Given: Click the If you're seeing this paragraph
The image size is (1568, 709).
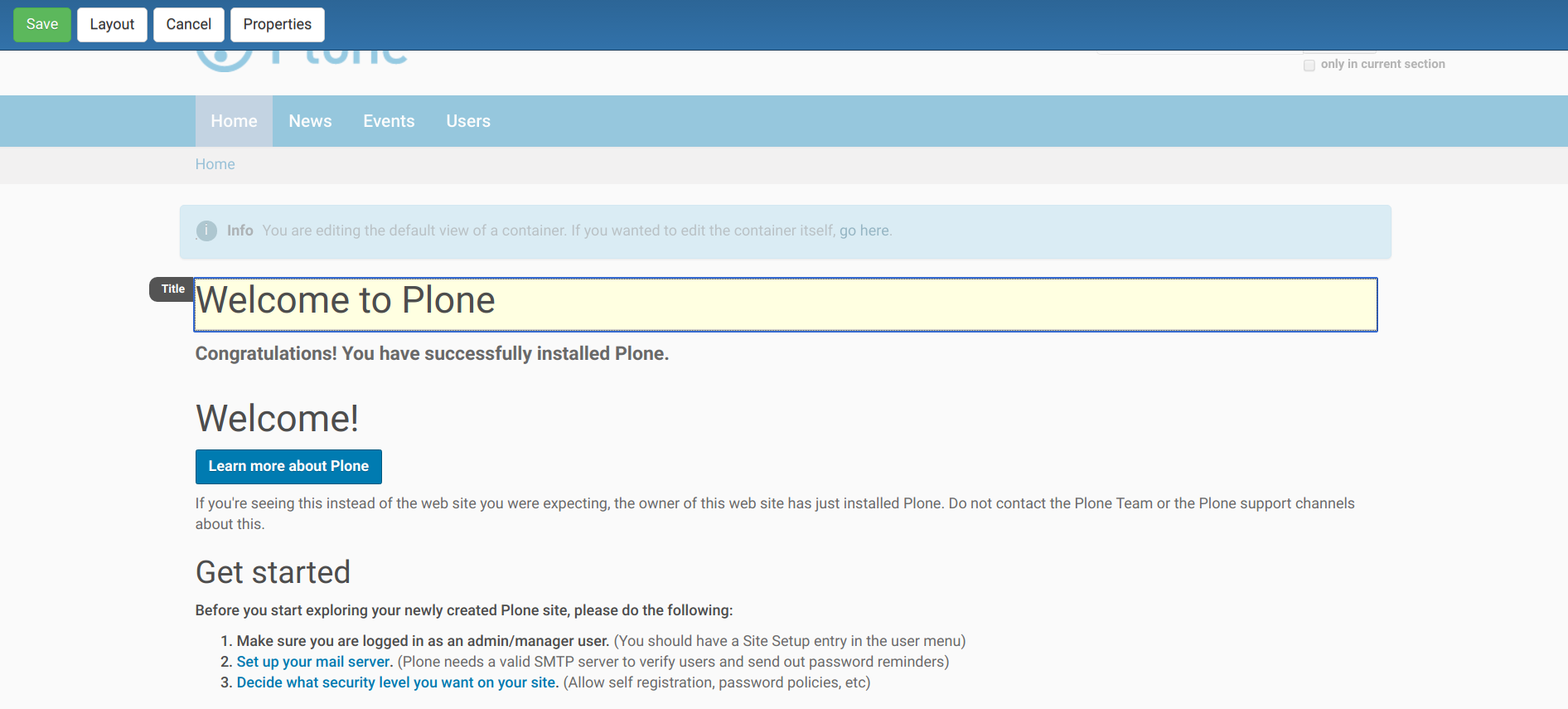Looking at the screenshot, I should [775, 513].
